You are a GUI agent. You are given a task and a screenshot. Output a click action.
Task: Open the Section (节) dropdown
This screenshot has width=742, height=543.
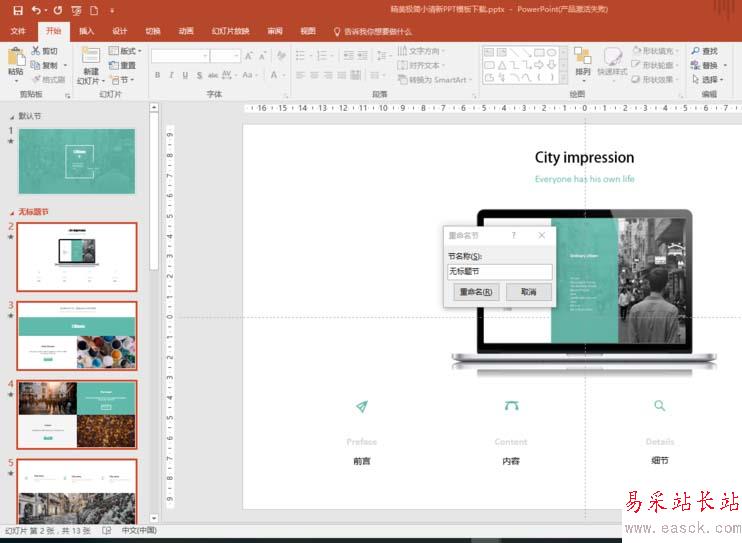click(x=122, y=80)
